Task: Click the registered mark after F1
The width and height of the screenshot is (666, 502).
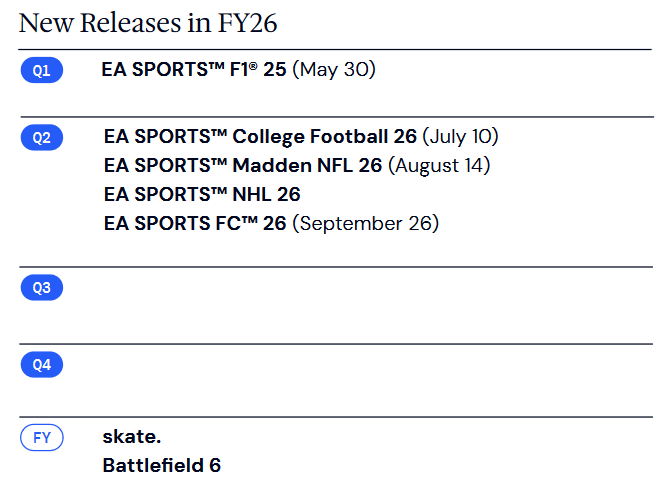Action: pos(253,66)
